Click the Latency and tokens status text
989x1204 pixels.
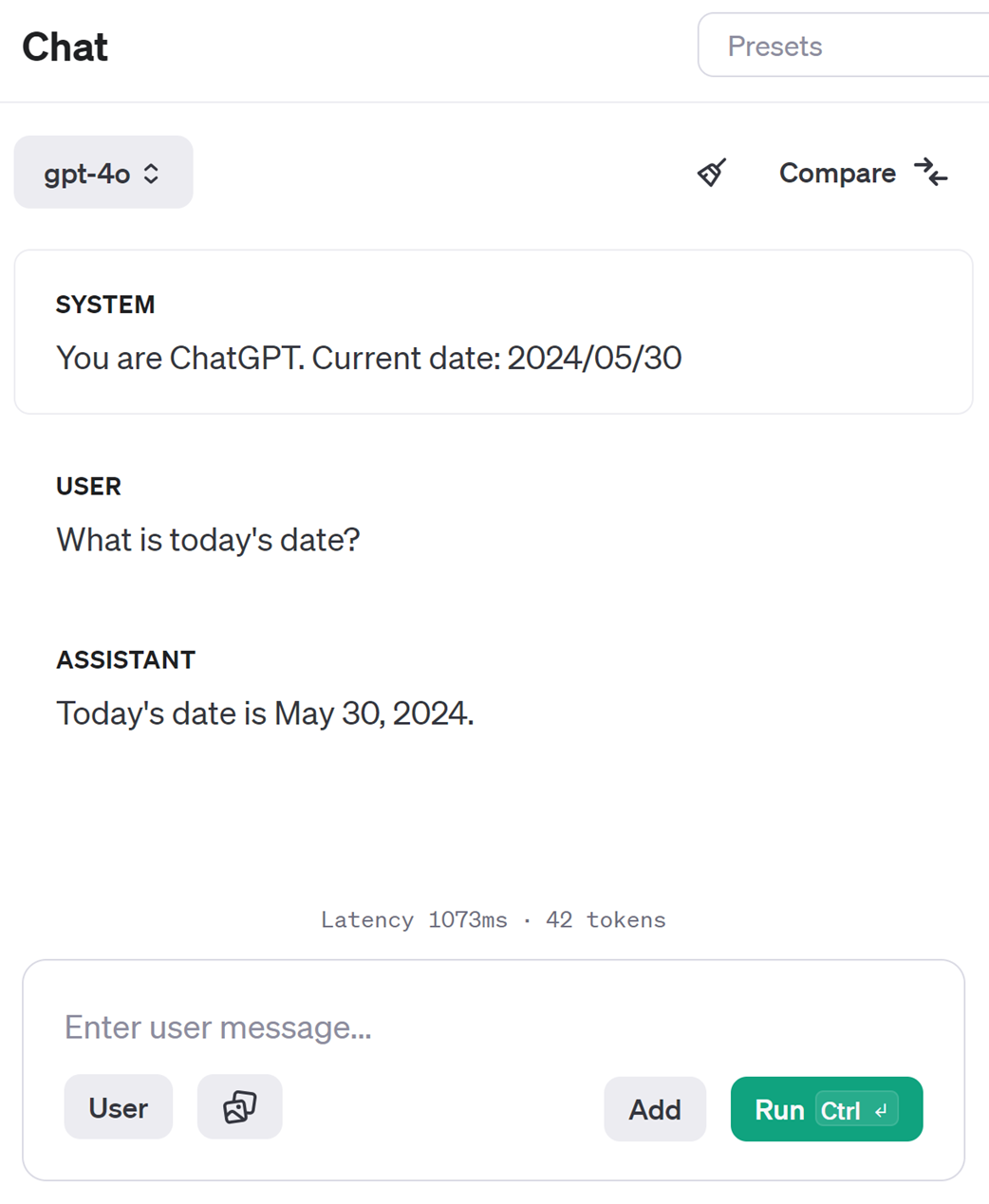click(x=494, y=920)
